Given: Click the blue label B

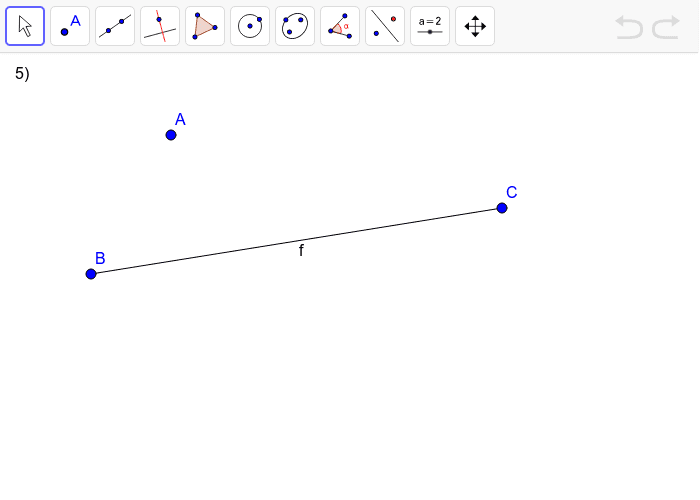Looking at the screenshot, I should coord(100,258).
